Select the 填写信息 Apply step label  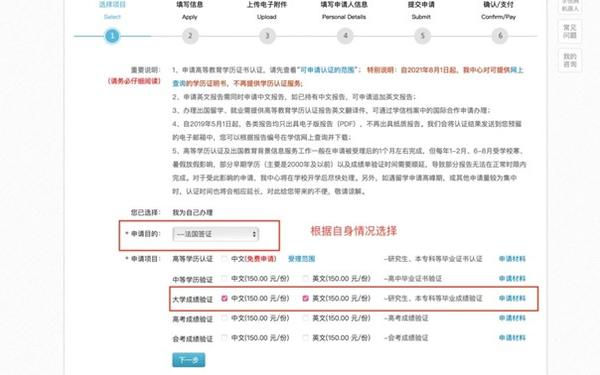pos(189,10)
